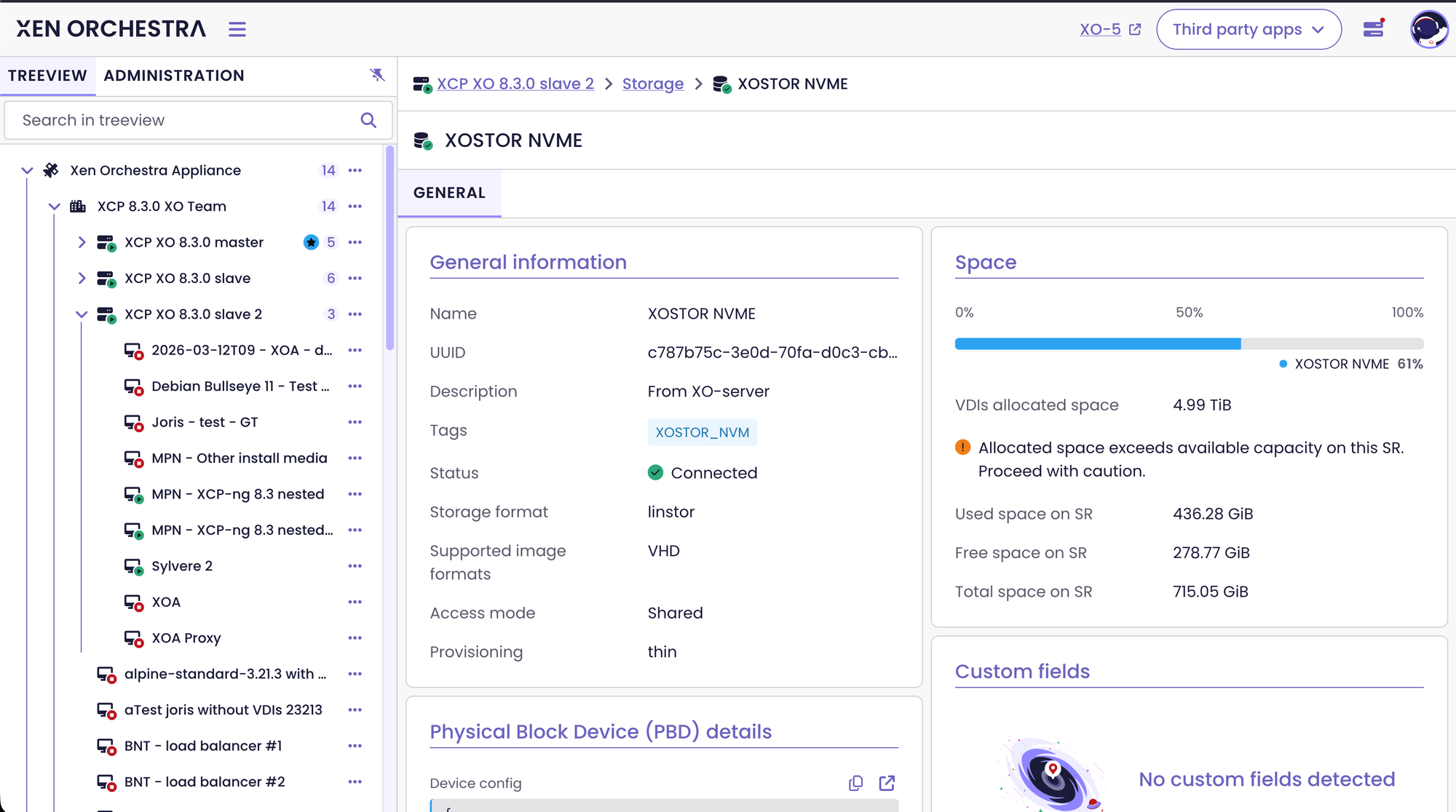Open more options for Joris - test - GT
Screen dimensions: 1456x812
pyautogui.click(x=355, y=422)
